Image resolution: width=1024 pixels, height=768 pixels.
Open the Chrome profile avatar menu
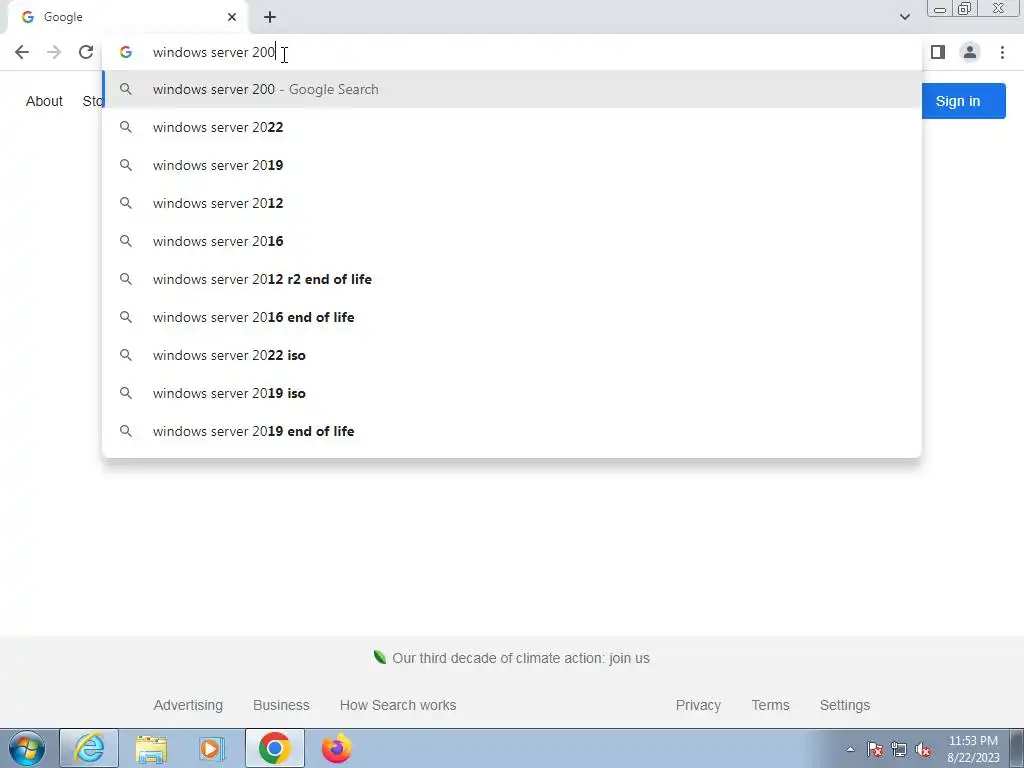pos(970,52)
